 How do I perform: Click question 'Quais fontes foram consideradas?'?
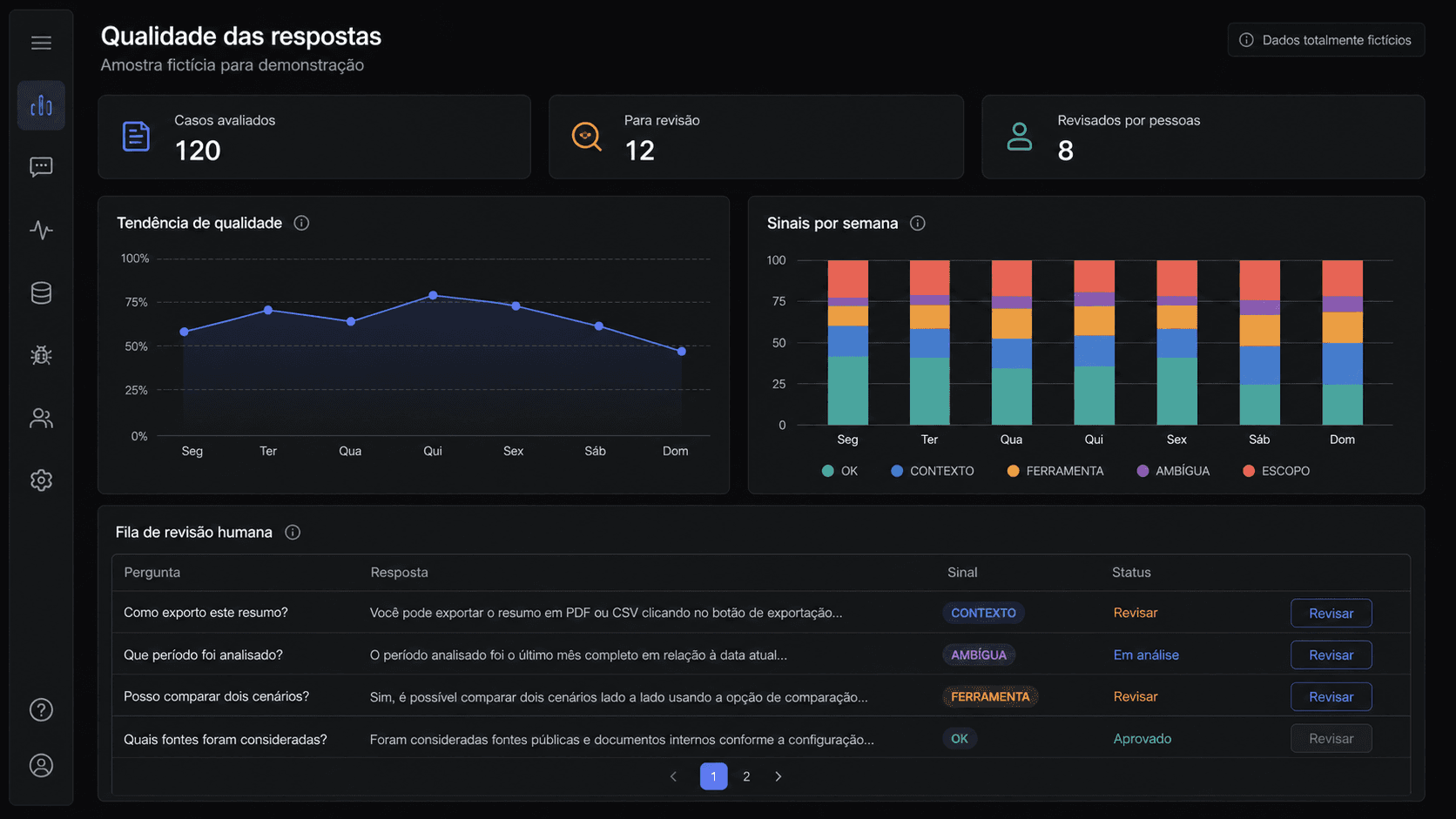tap(226, 739)
